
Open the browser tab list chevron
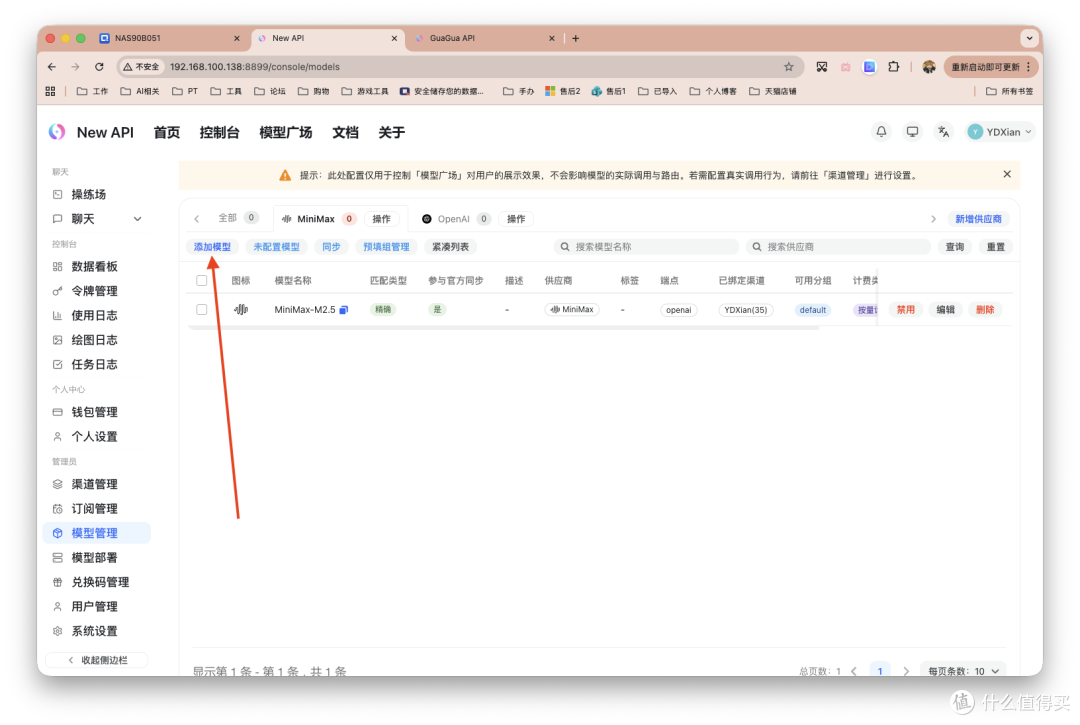[x=1029, y=39]
